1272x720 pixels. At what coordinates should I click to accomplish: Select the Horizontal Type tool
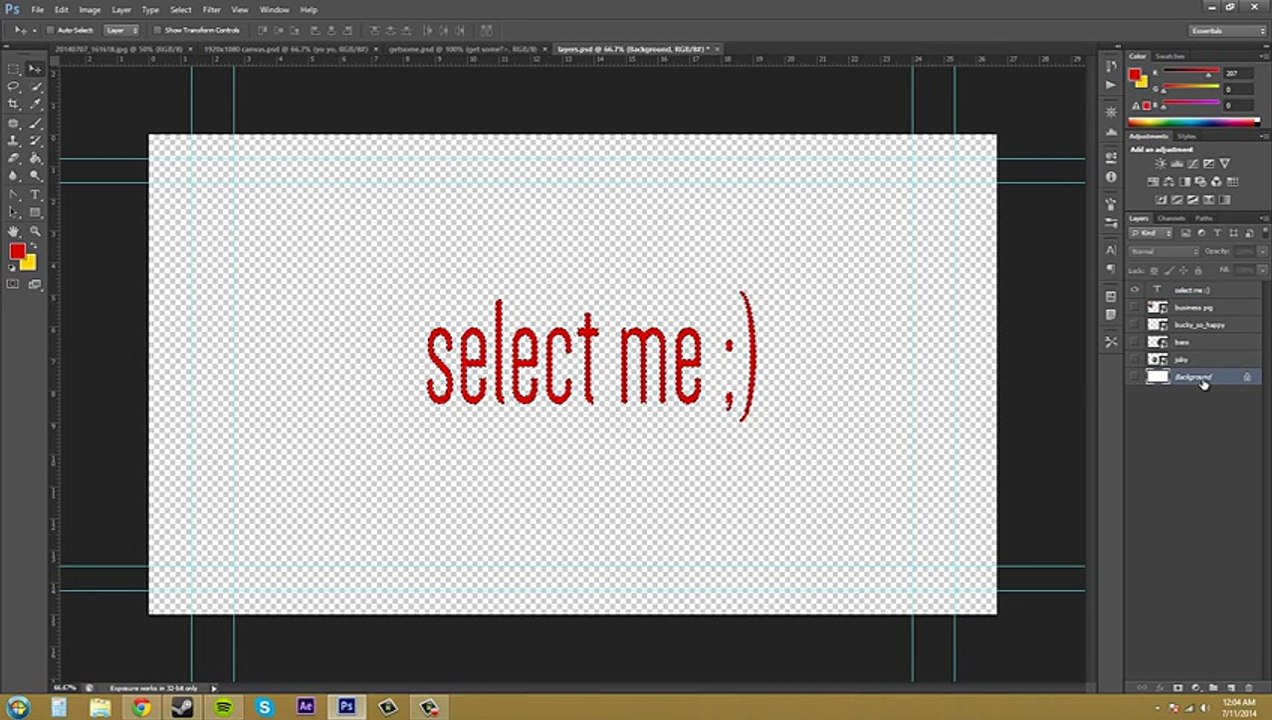(35, 195)
